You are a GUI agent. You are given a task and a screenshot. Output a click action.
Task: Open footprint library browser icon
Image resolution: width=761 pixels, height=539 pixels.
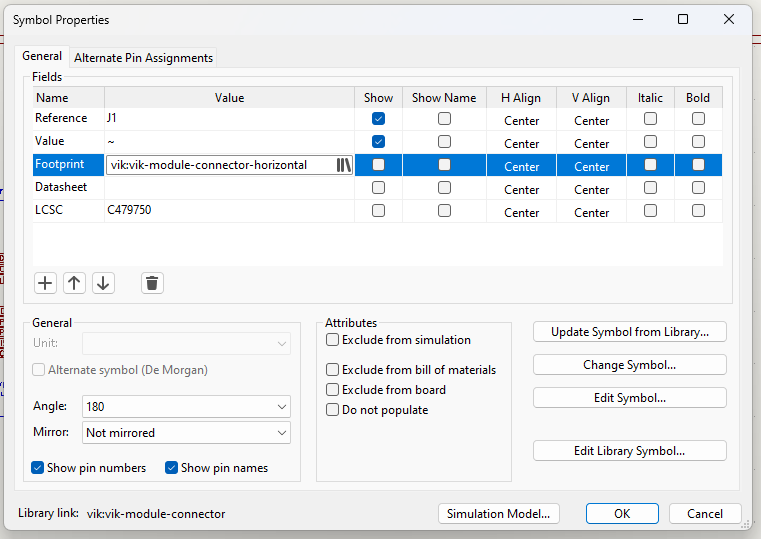coord(344,165)
